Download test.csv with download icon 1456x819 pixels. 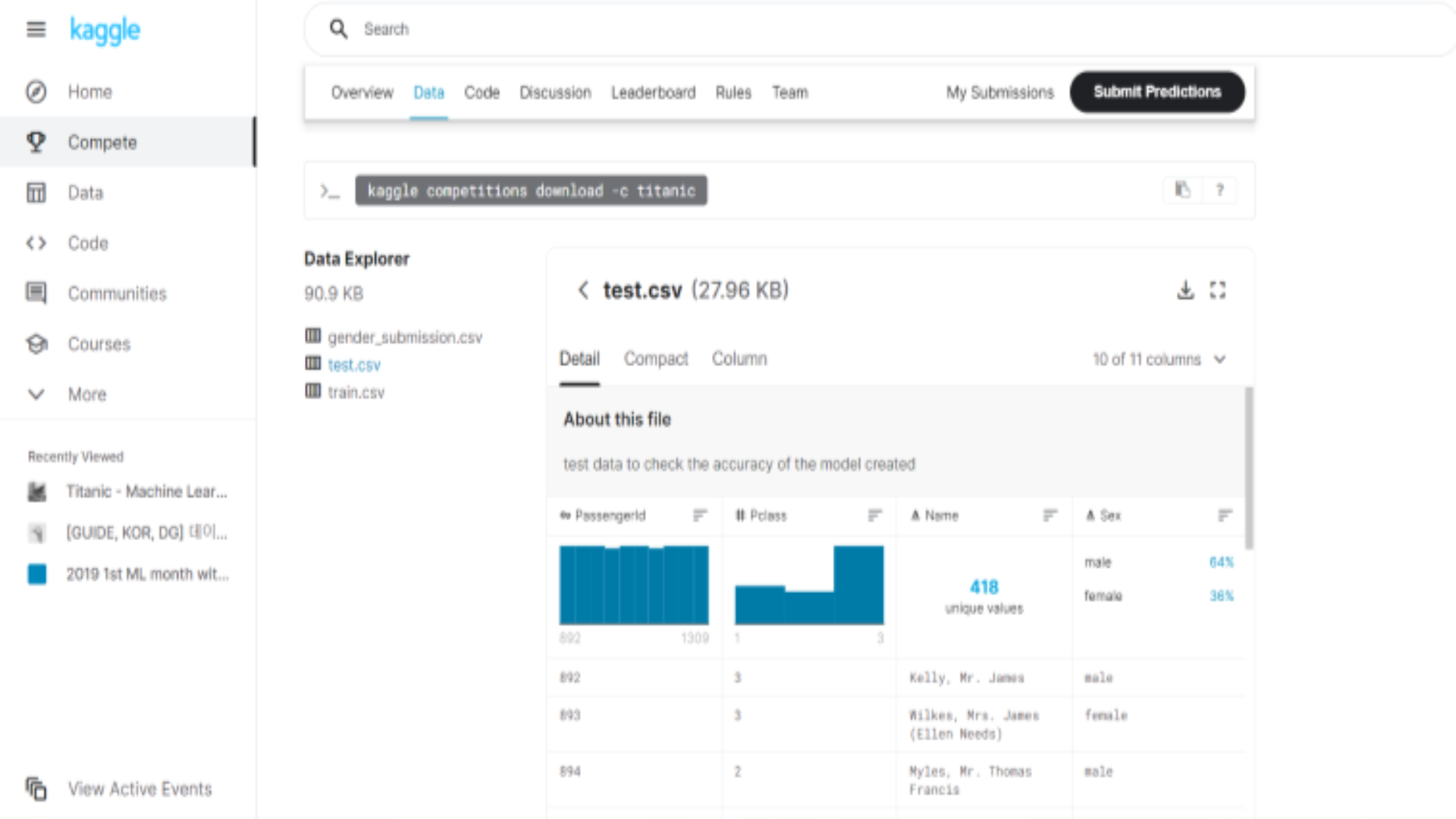[x=1185, y=290]
